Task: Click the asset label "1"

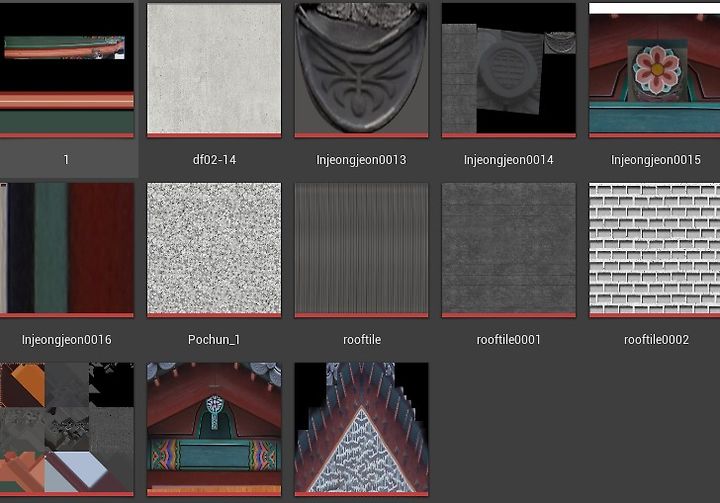Action: [66, 160]
